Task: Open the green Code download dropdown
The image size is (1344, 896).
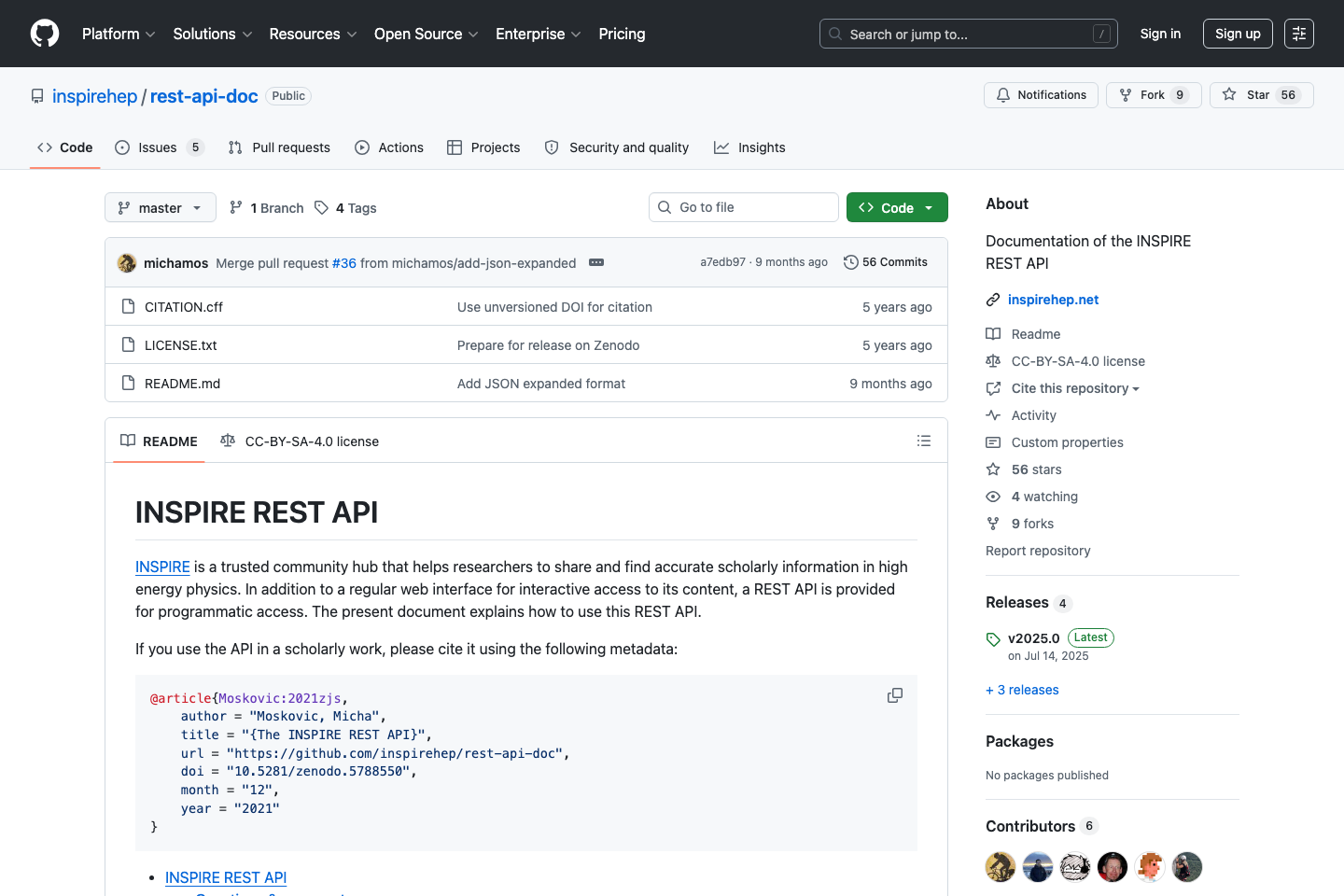Action: [897, 207]
